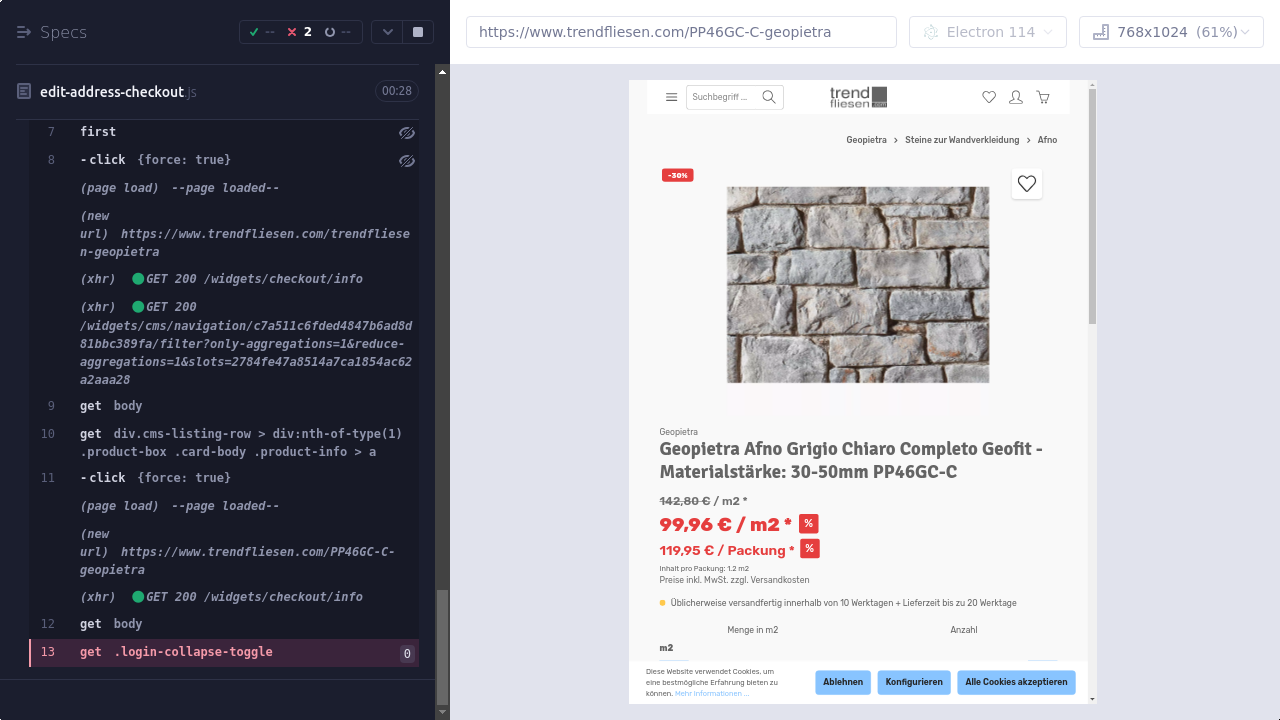Viewport: 1280px width, 720px height.
Task: Open wishlist heart icon in header
Action: (989, 97)
